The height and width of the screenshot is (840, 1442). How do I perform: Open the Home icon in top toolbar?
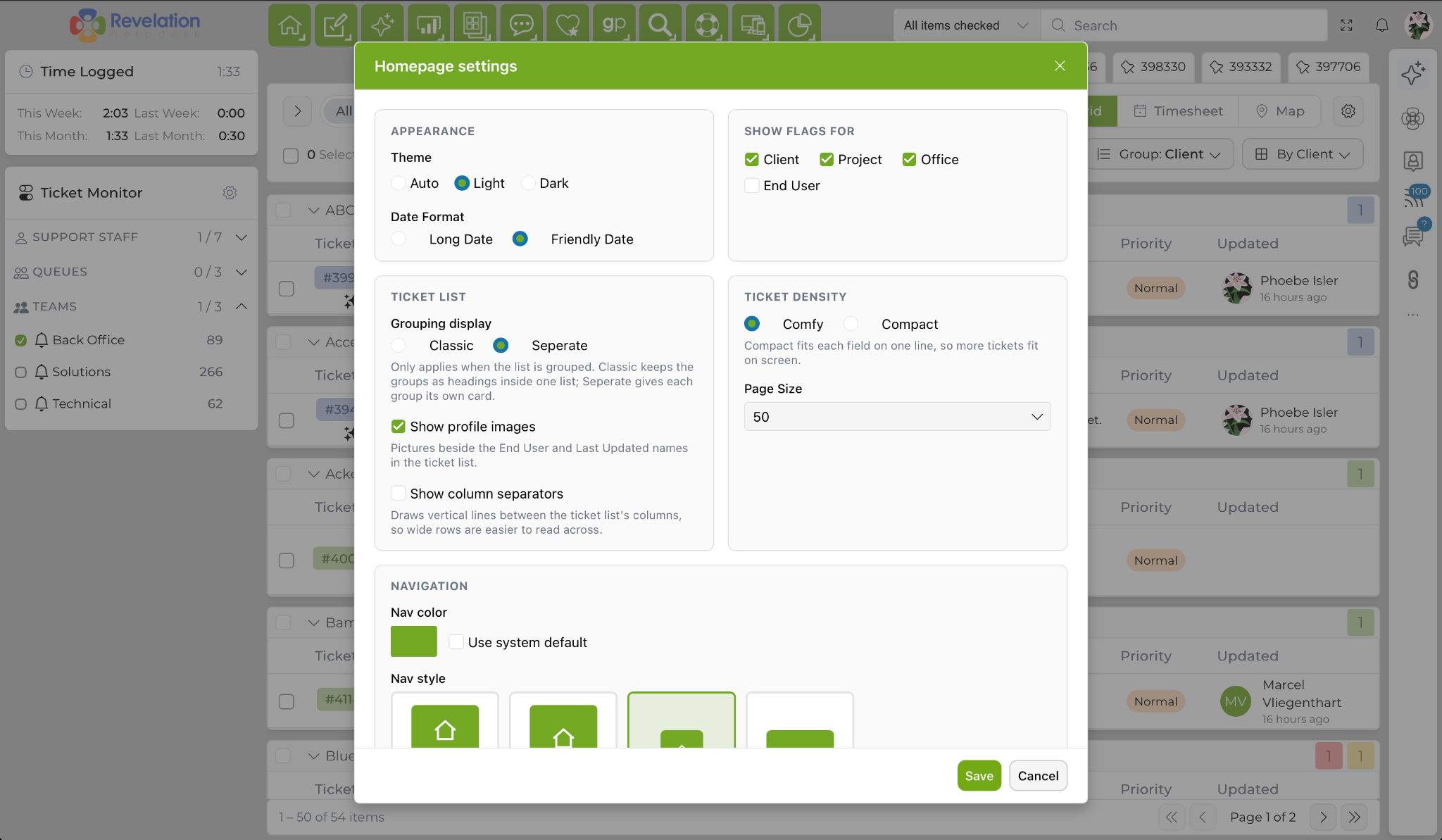click(x=289, y=25)
